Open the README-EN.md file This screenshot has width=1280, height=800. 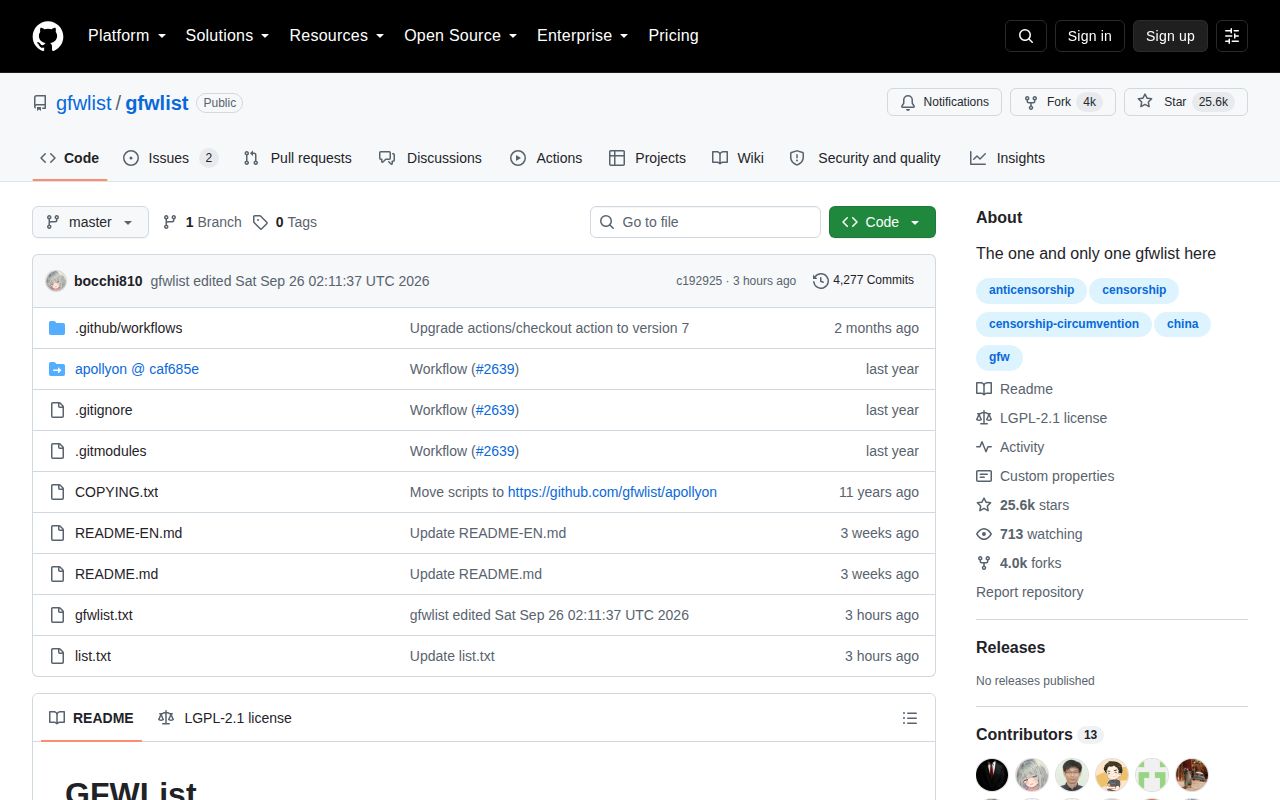pos(128,533)
